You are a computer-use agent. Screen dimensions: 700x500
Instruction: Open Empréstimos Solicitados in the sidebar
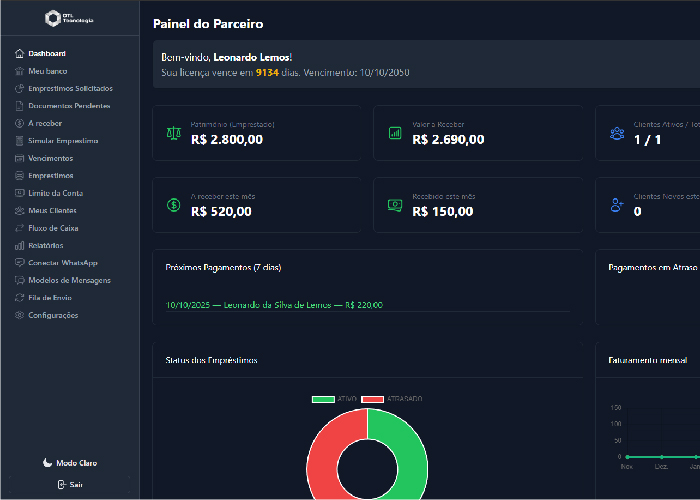click(x=70, y=88)
